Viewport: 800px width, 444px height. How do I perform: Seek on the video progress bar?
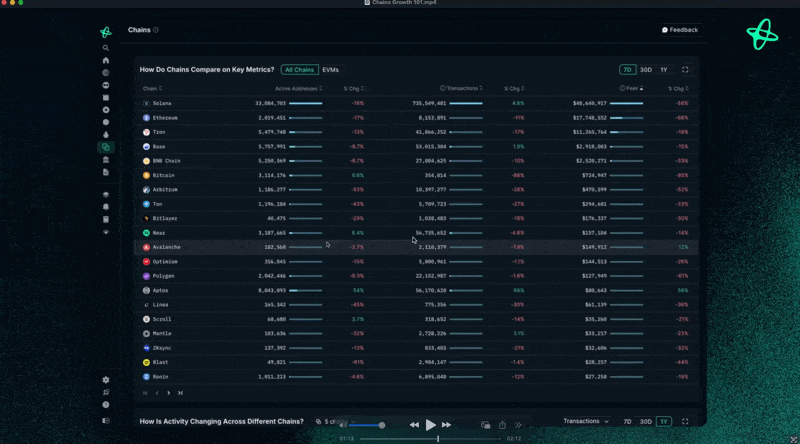(x=431, y=438)
